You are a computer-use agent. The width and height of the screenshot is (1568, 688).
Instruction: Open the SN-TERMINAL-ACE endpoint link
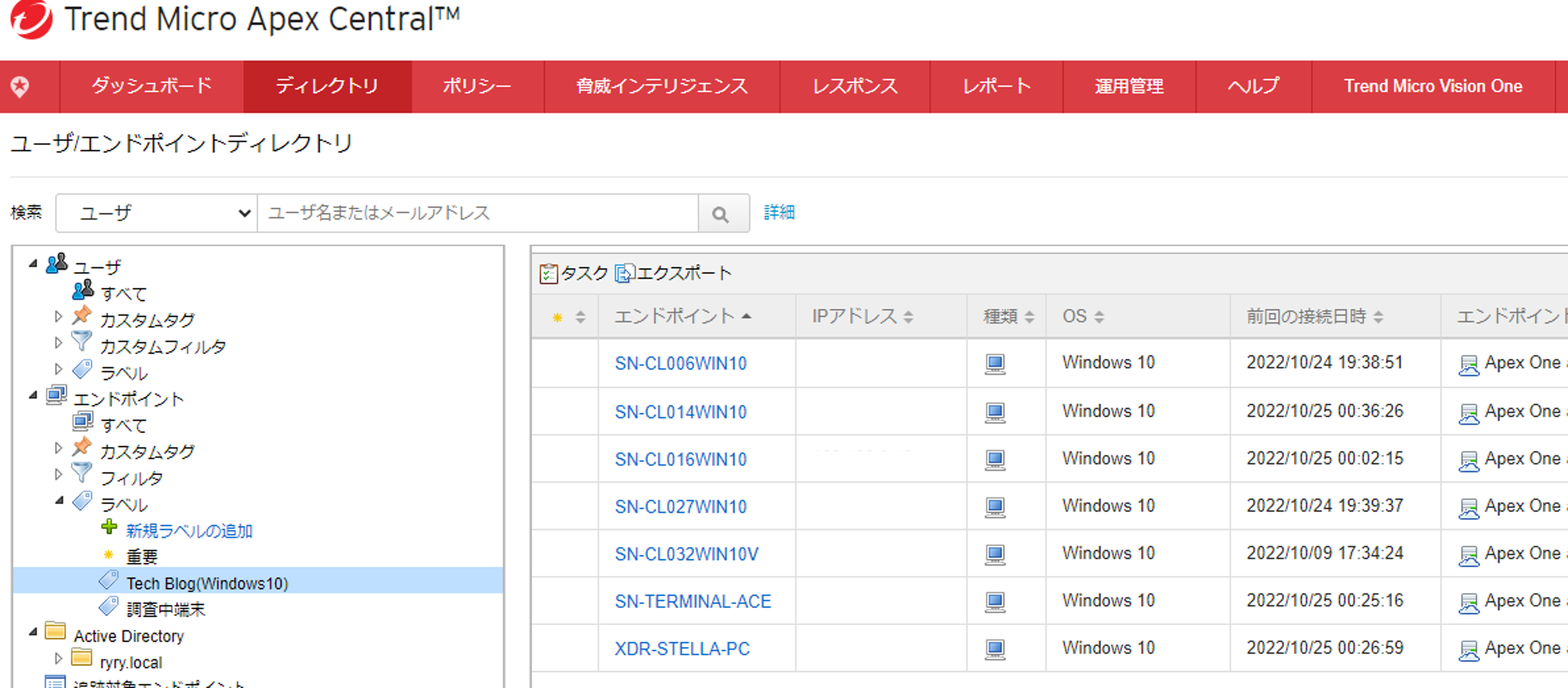coord(692,601)
